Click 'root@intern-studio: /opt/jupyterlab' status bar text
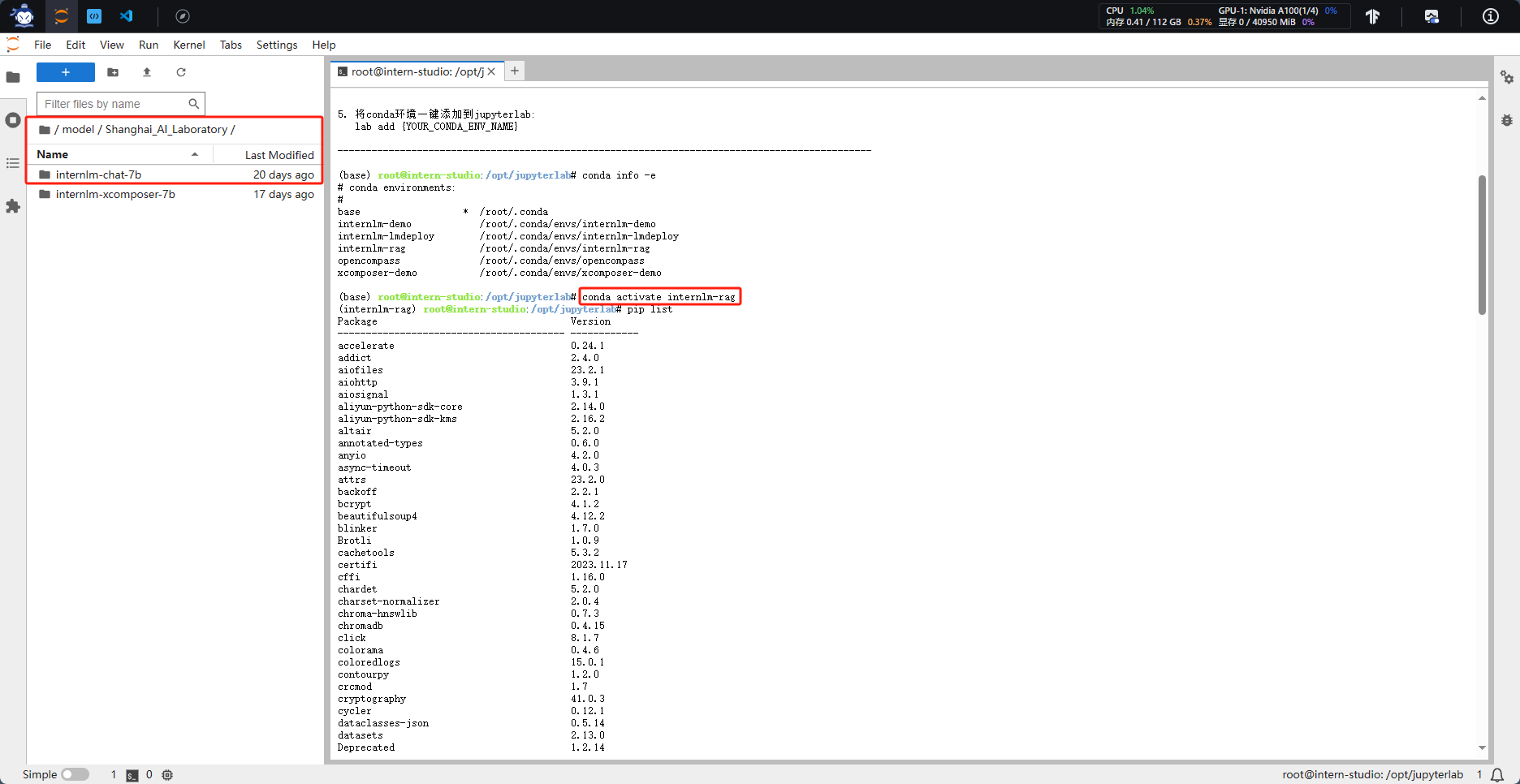Image resolution: width=1520 pixels, height=784 pixels. coord(1372,775)
